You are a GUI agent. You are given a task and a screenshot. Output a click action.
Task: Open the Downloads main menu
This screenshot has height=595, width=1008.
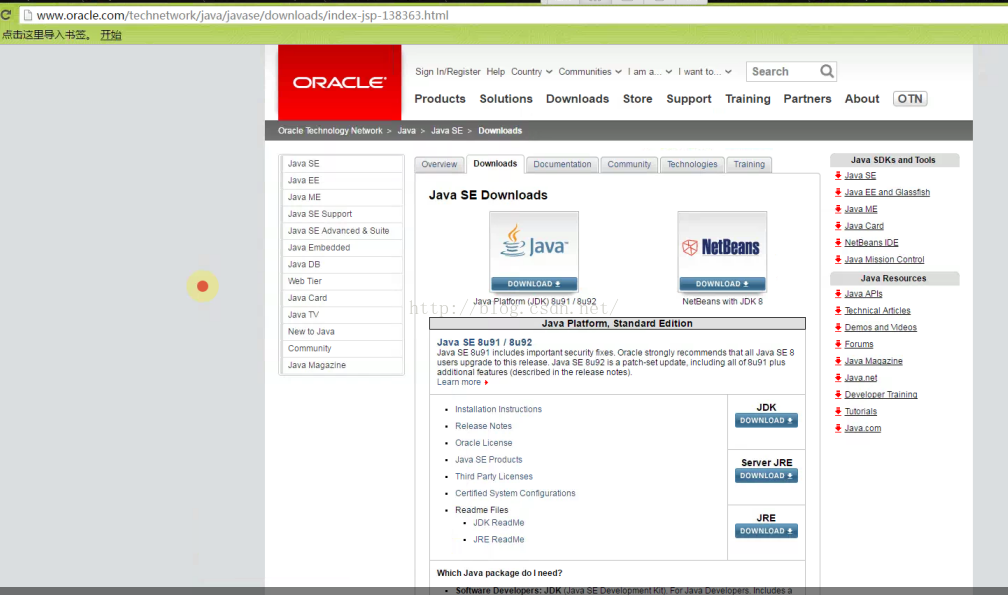577,98
